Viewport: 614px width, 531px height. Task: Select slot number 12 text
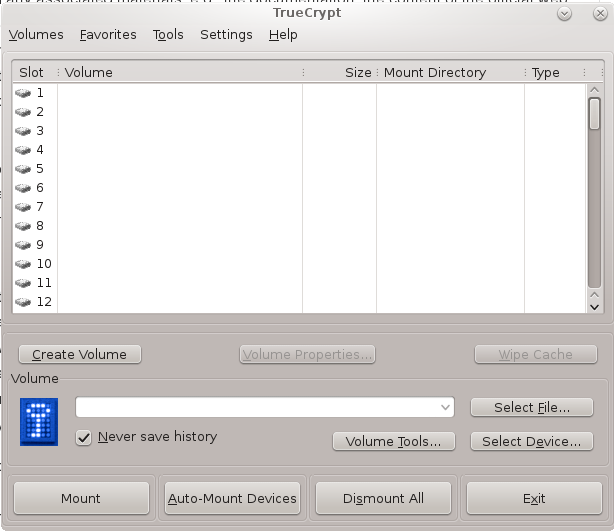tap(44, 302)
